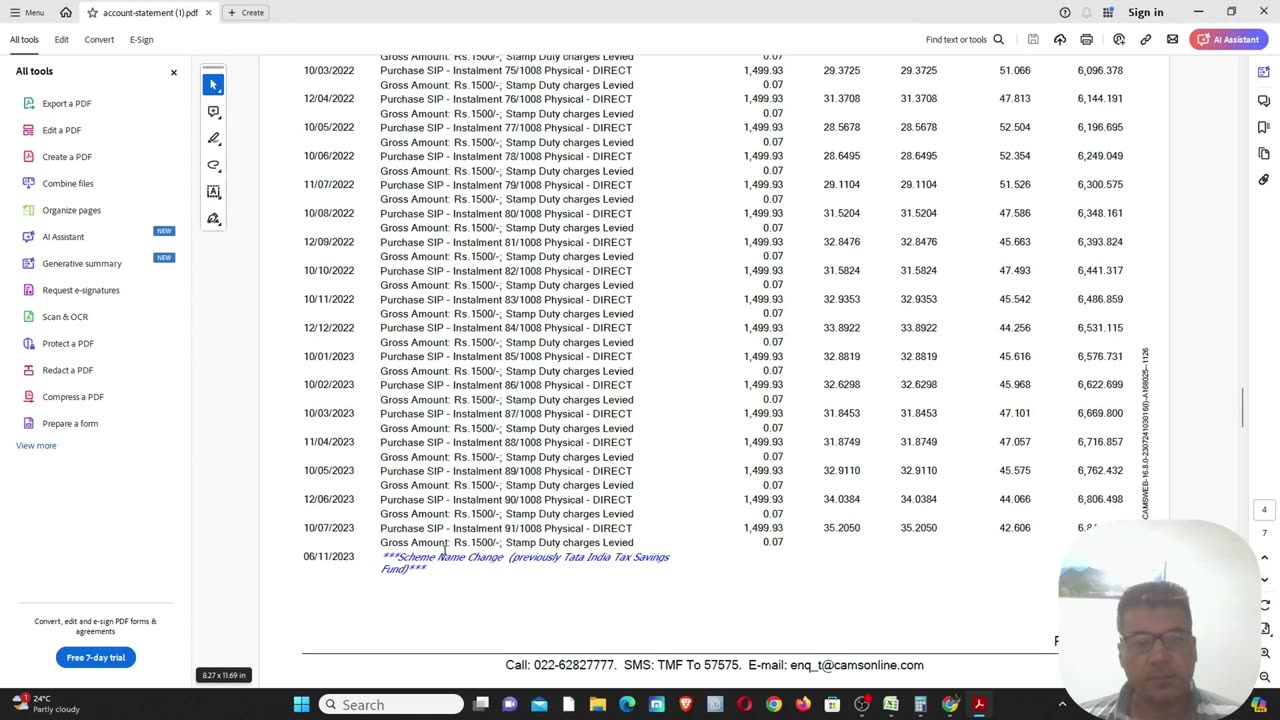Viewport: 1280px width, 720px height.
Task: Click the share-with-others person icon
Action: (1119, 40)
